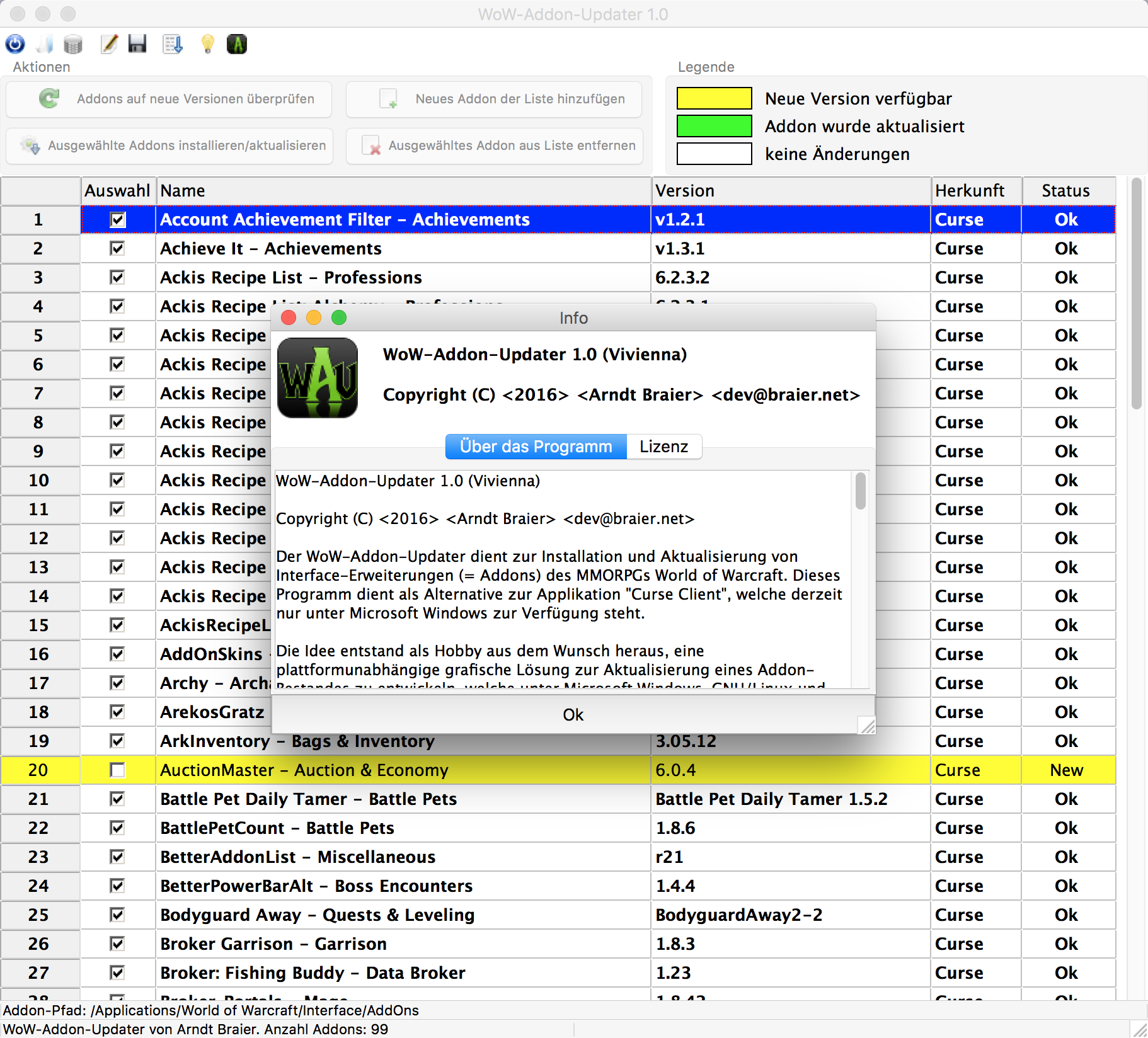The image size is (1148, 1038).
Task: Click Addons auf neue Versionen überprüfen
Action: pos(169,99)
